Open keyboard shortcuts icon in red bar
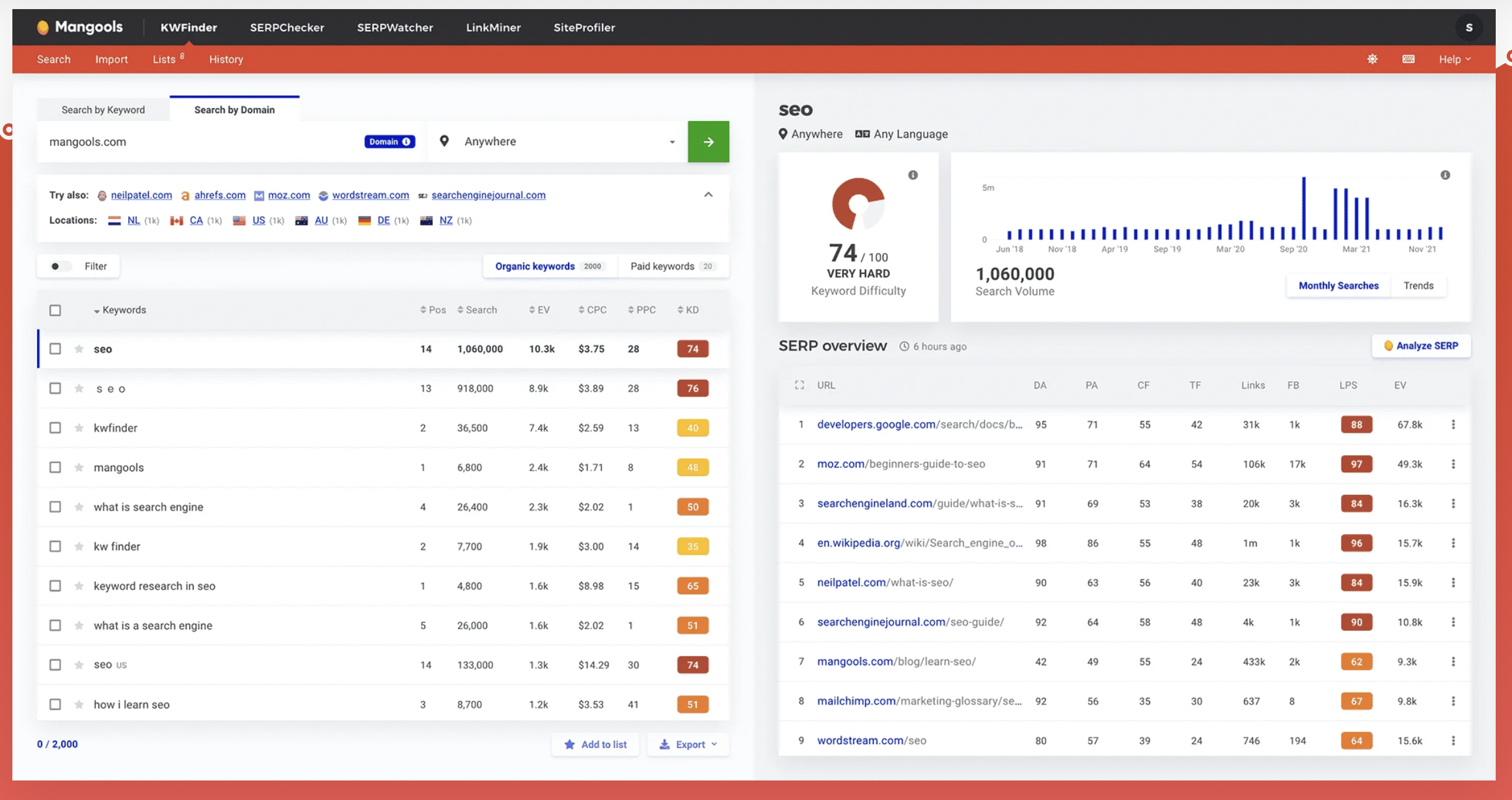Image resolution: width=1512 pixels, height=800 pixels. click(1409, 59)
